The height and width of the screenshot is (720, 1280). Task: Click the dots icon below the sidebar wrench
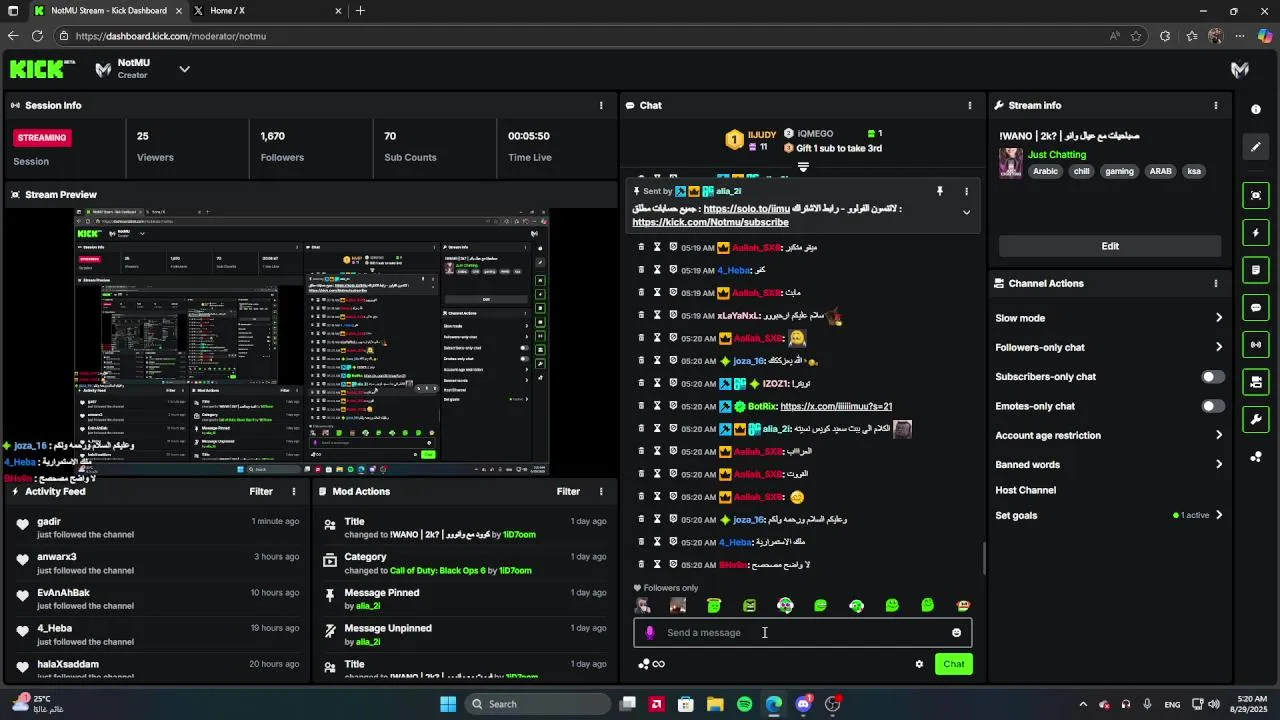1256,457
